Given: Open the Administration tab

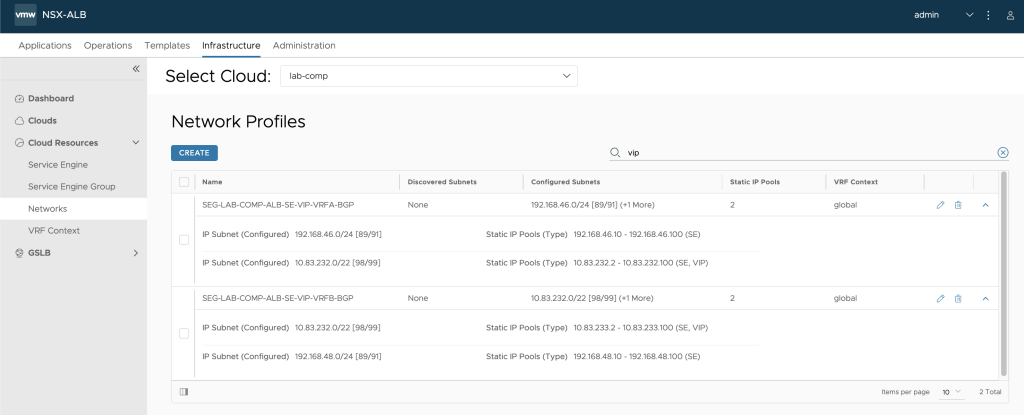Looking at the screenshot, I should (x=304, y=45).
